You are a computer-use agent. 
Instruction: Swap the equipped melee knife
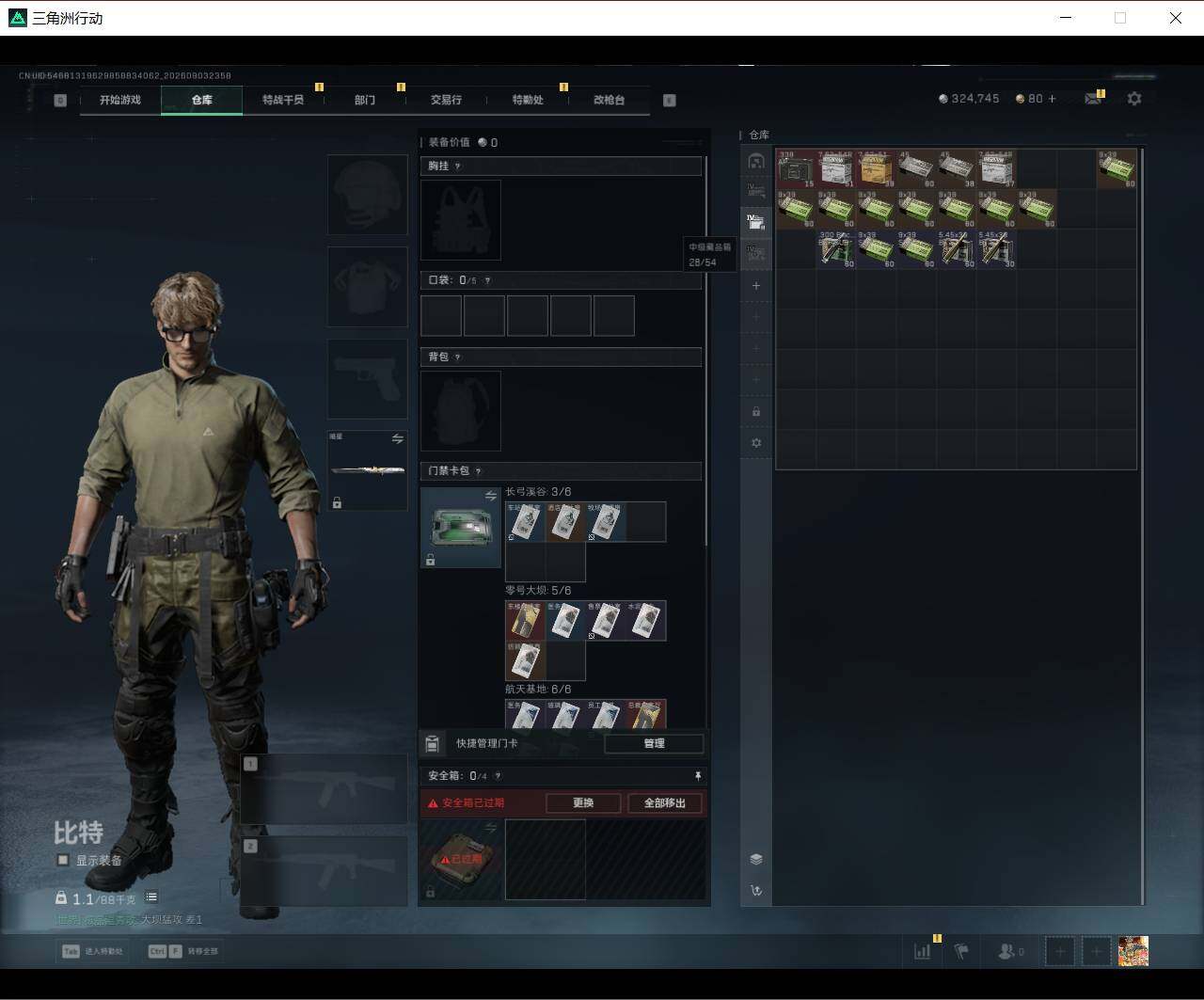pos(397,439)
